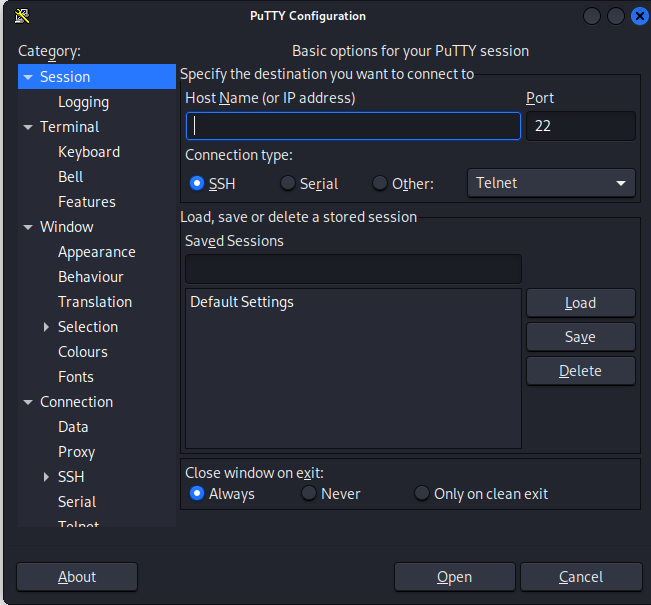The height and width of the screenshot is (605, 651).
Task: Click the Save session button
Action: coord(580,337)
